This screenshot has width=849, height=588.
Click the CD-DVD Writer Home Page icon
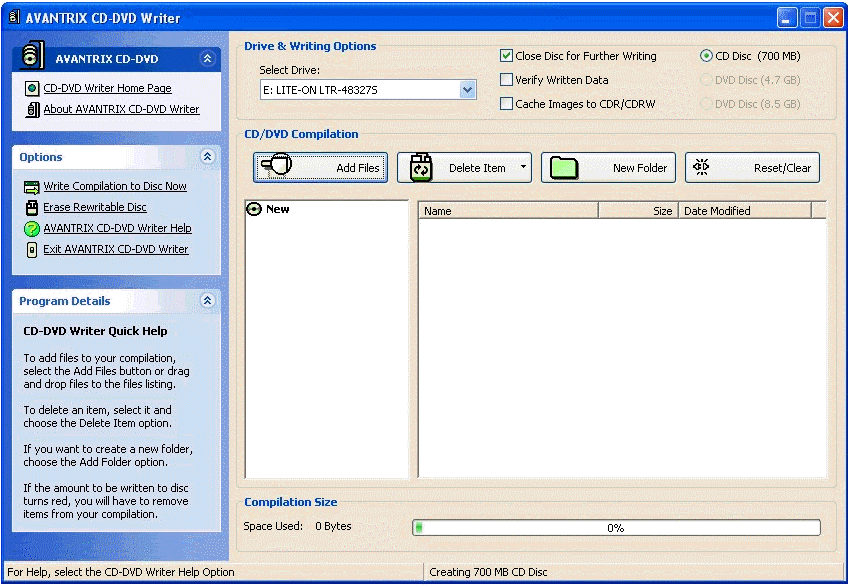tap(32, 88)
